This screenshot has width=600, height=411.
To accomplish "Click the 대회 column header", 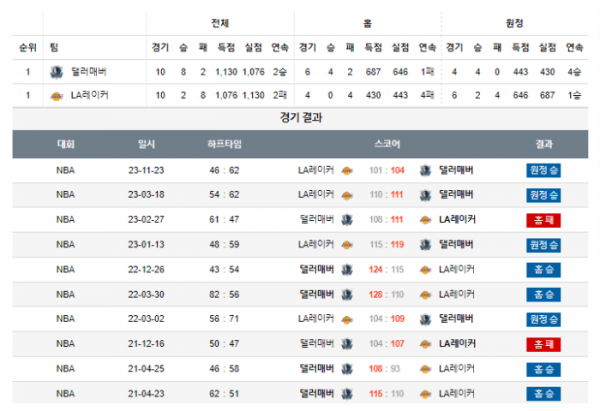I will [65, 144].
